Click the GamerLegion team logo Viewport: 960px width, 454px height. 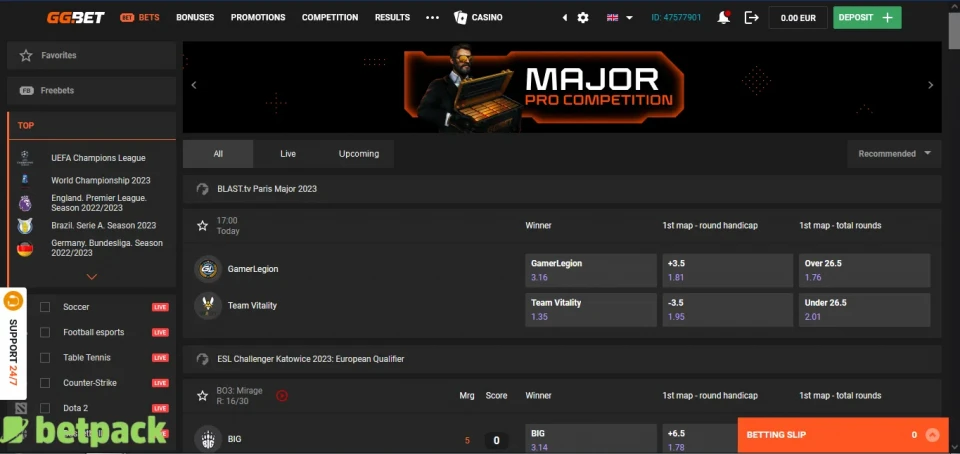tap(208, 269)
